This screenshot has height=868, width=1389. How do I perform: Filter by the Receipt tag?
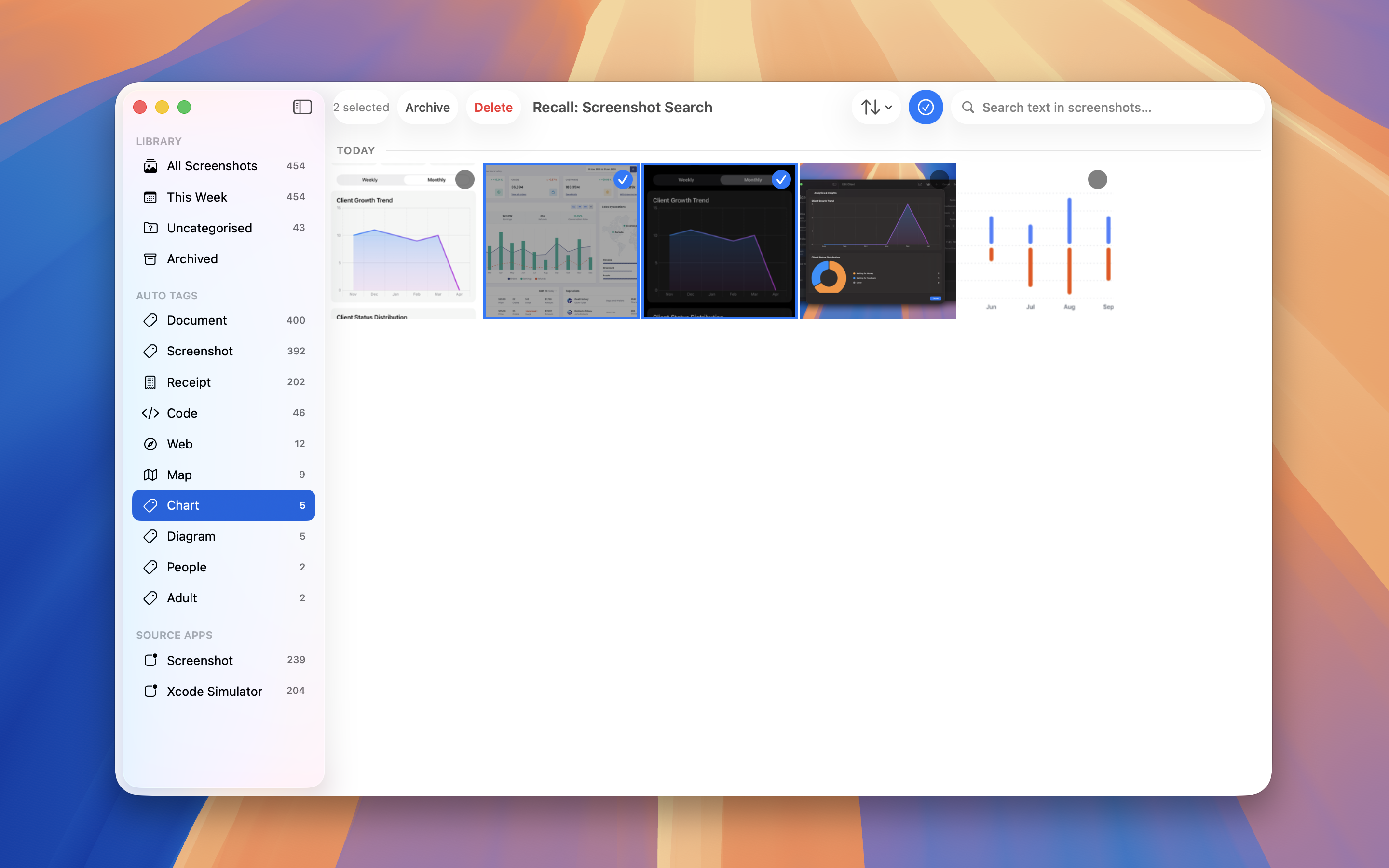tap(224, 382)
